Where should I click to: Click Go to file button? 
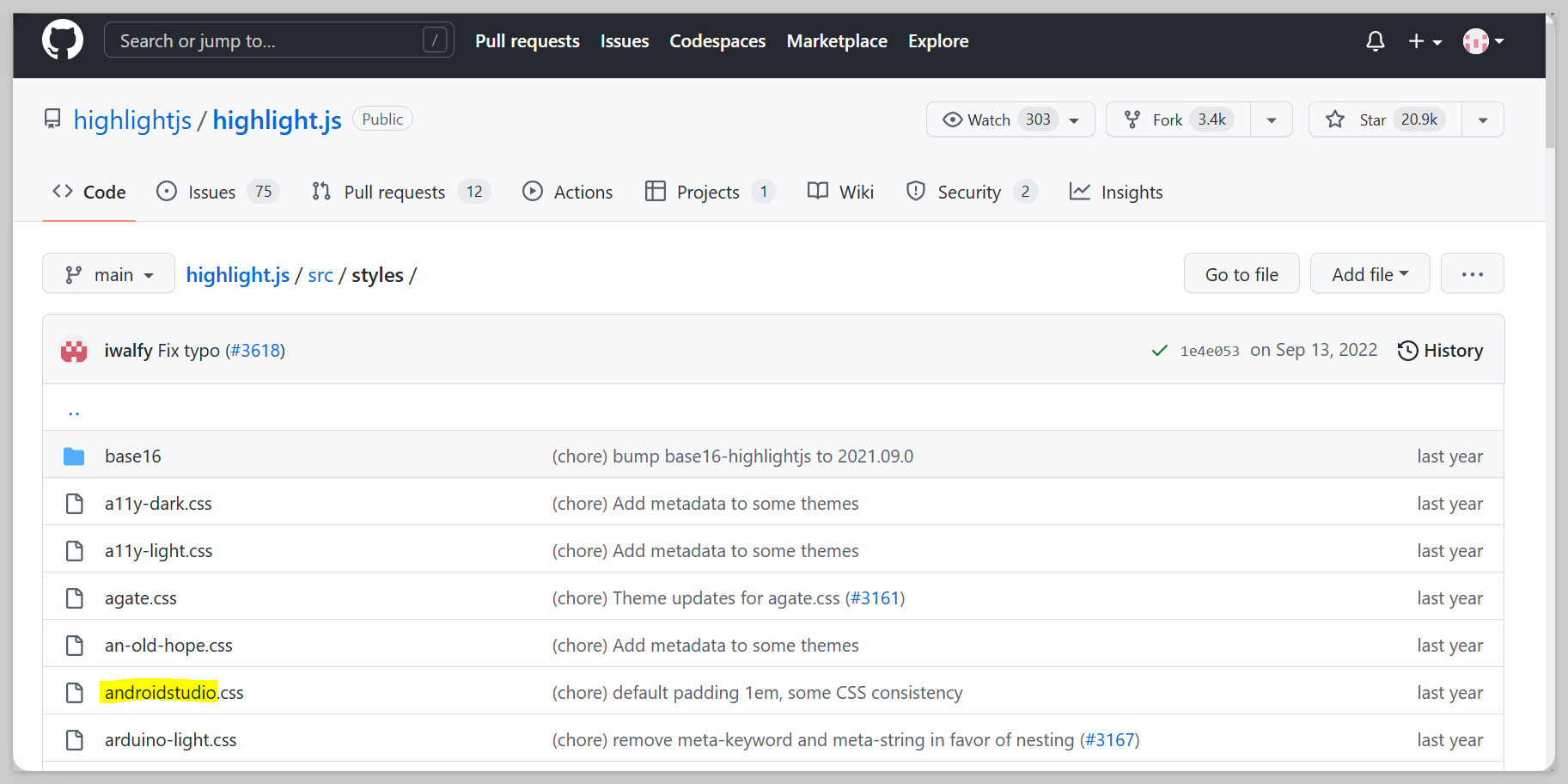[1242, 274]
